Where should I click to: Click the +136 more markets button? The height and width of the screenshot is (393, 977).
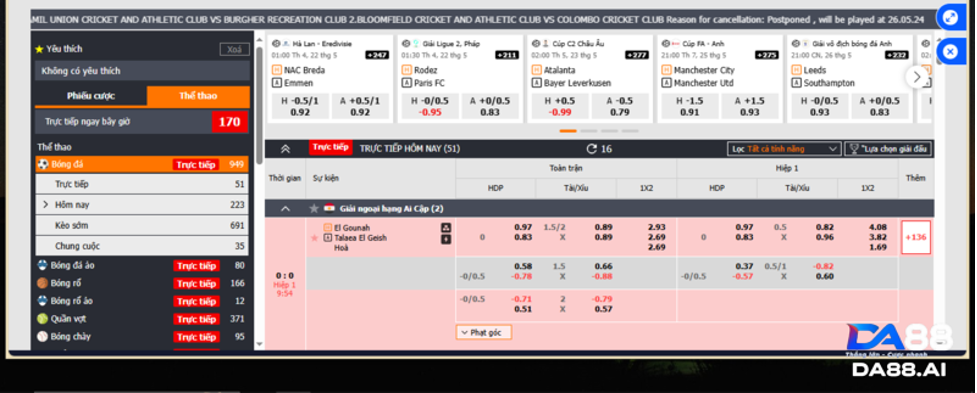tap(916, 237)
